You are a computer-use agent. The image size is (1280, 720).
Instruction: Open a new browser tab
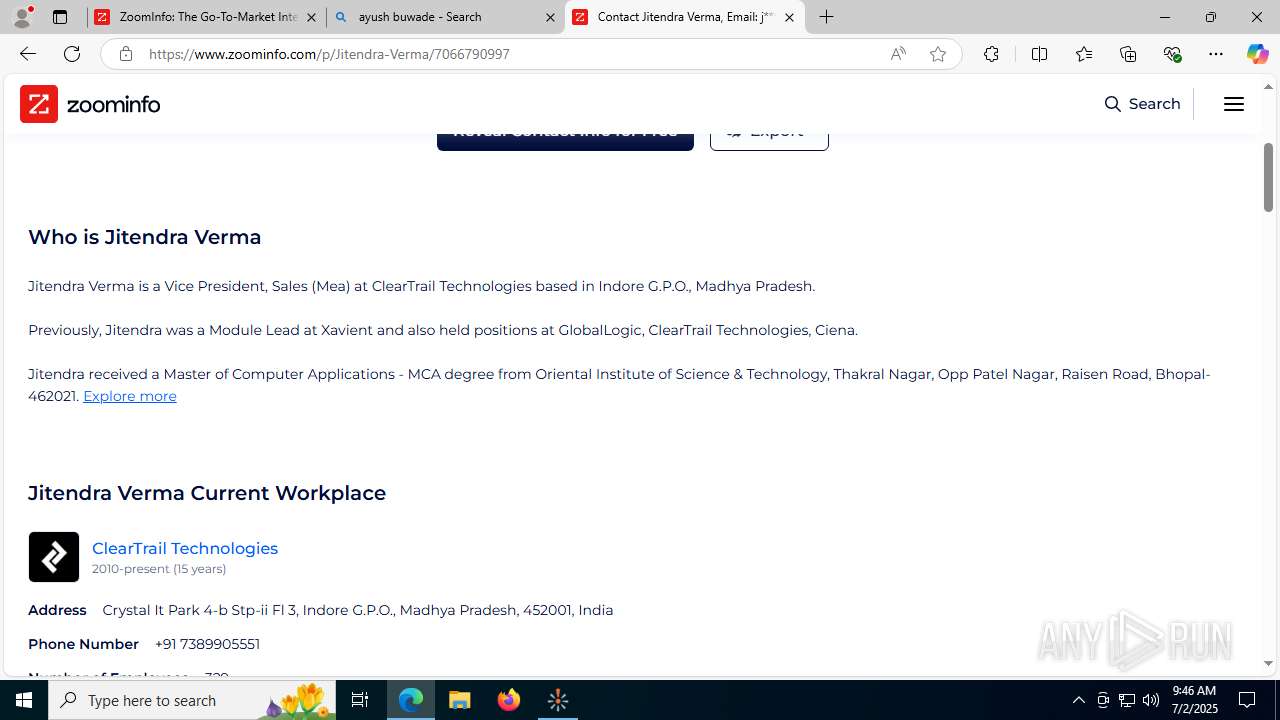tap(826, 17)
